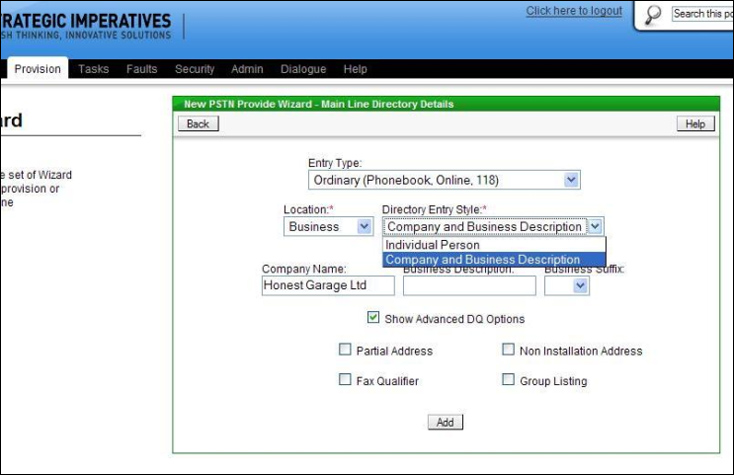Open the Business Suffix dropdown
Image resolution: width=734 pixels, height=475 pixels.
[580, 286]
